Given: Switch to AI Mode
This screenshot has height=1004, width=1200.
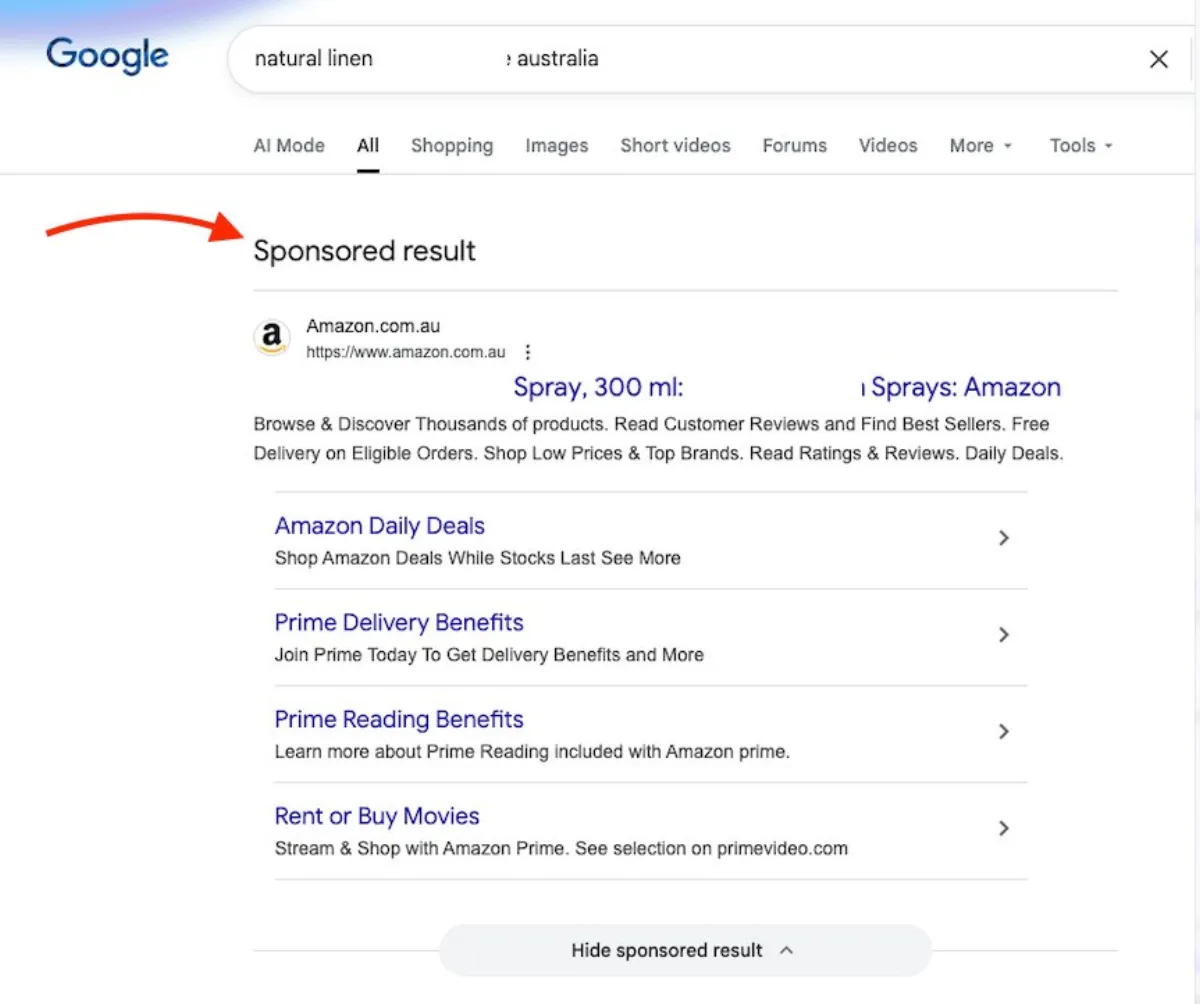Looking at the screenshot, I should click(288, 145).
